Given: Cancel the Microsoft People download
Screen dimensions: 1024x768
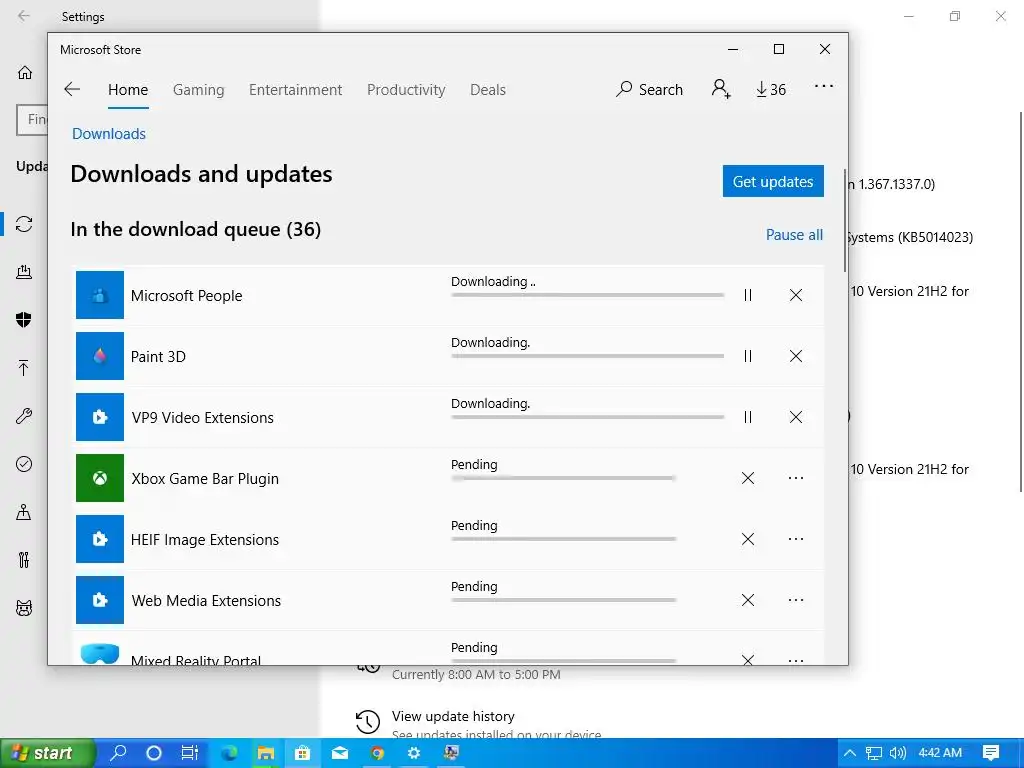Looking at the screenshot, I should pyautogui.click(x=795, y=295).
